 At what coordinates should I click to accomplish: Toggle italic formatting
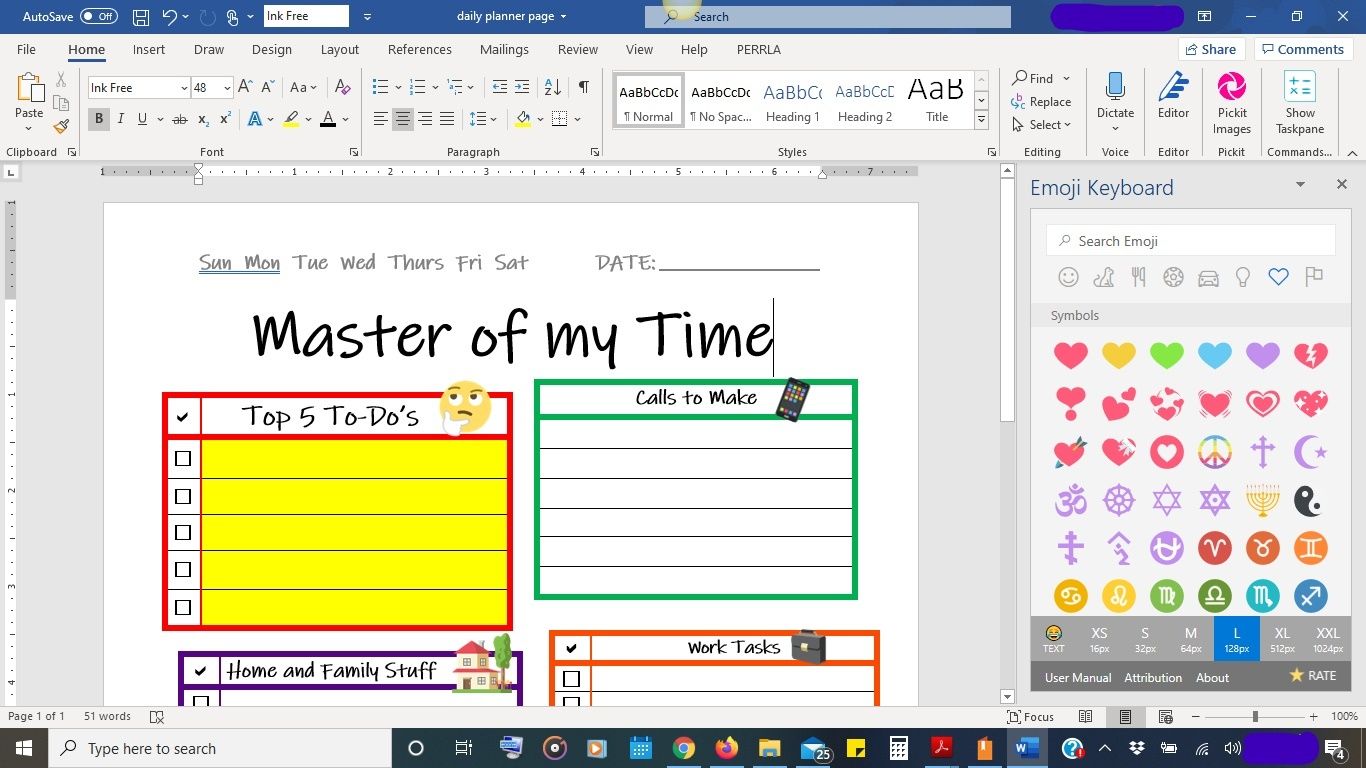pos(120,118)
